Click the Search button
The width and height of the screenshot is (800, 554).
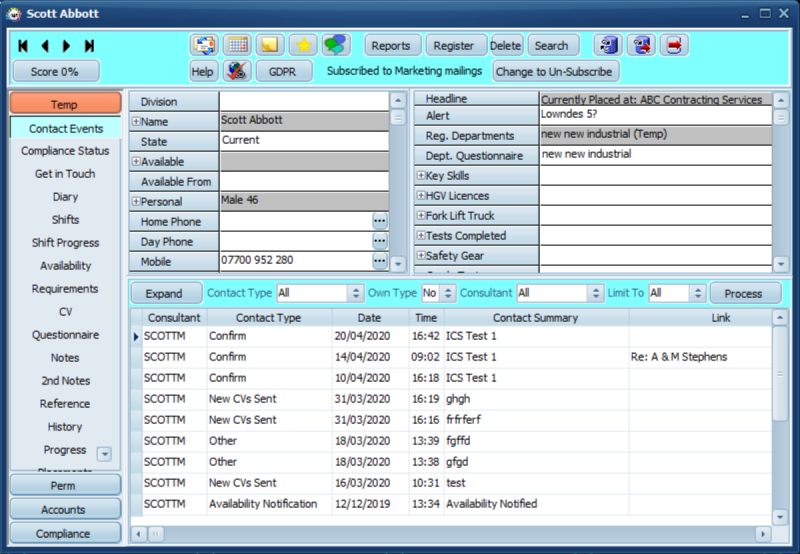pos(554,45)
